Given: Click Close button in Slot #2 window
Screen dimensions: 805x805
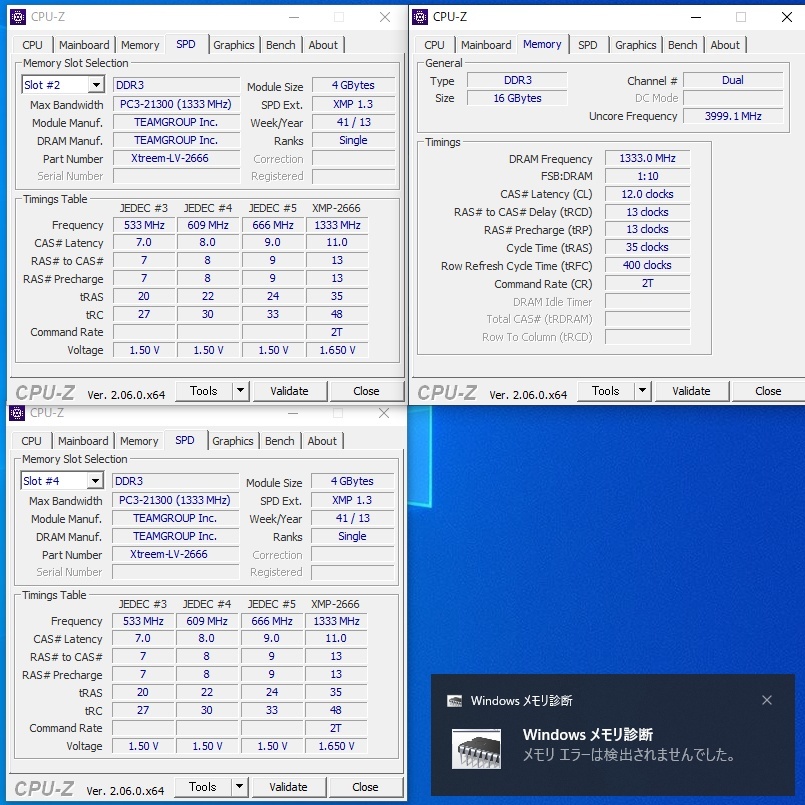Looking at the screenshot, I should pos(366,391).
